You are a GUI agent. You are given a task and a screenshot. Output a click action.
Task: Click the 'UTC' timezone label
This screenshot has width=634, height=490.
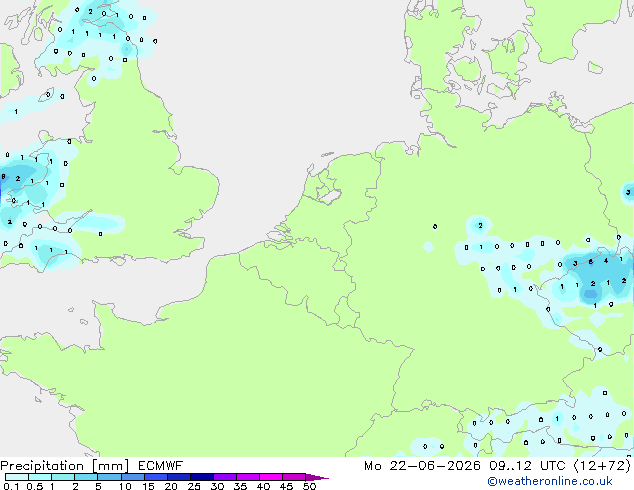pyautogui.click(x=553, y=466)
